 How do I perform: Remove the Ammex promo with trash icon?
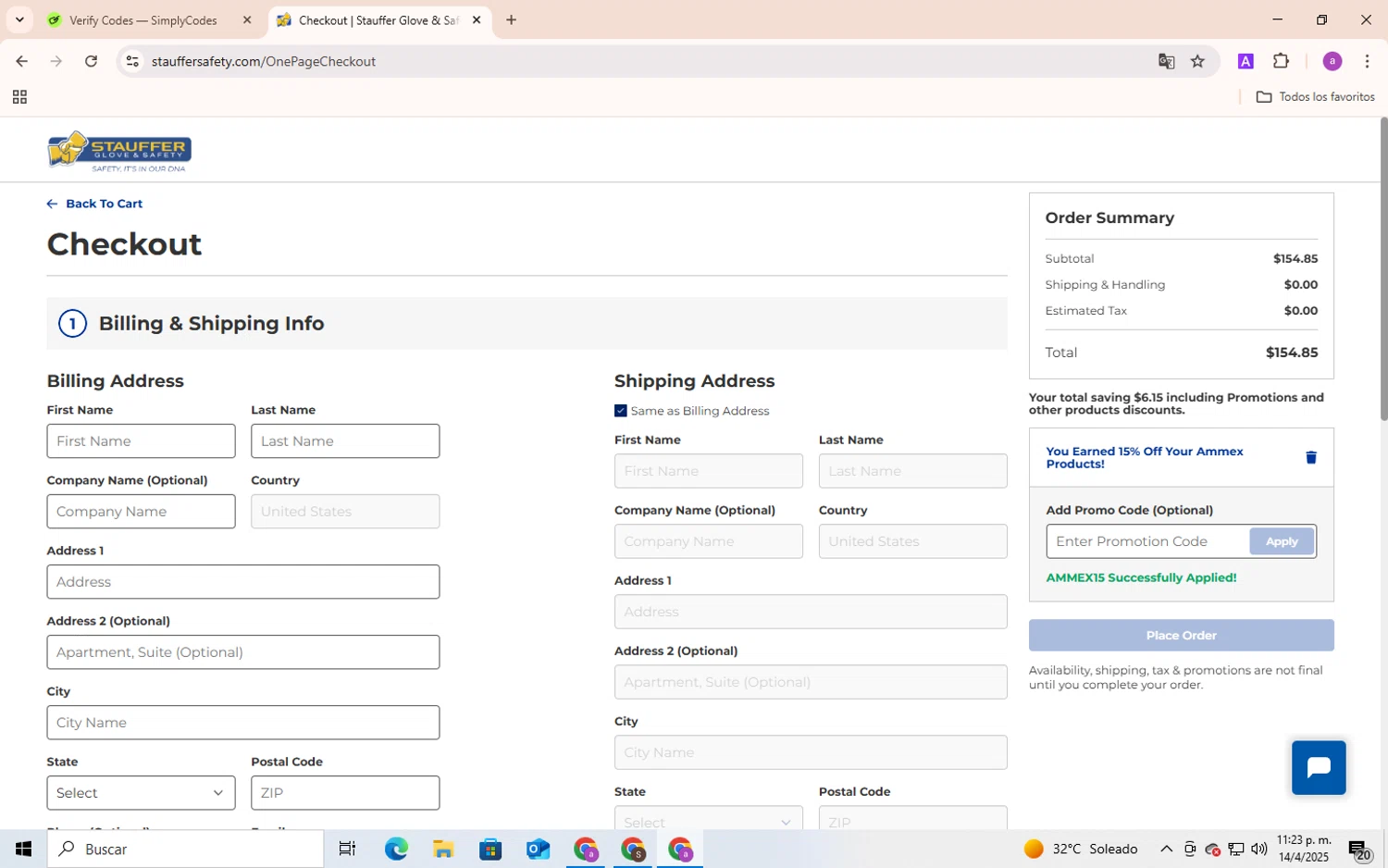(x=1310, y=457)
